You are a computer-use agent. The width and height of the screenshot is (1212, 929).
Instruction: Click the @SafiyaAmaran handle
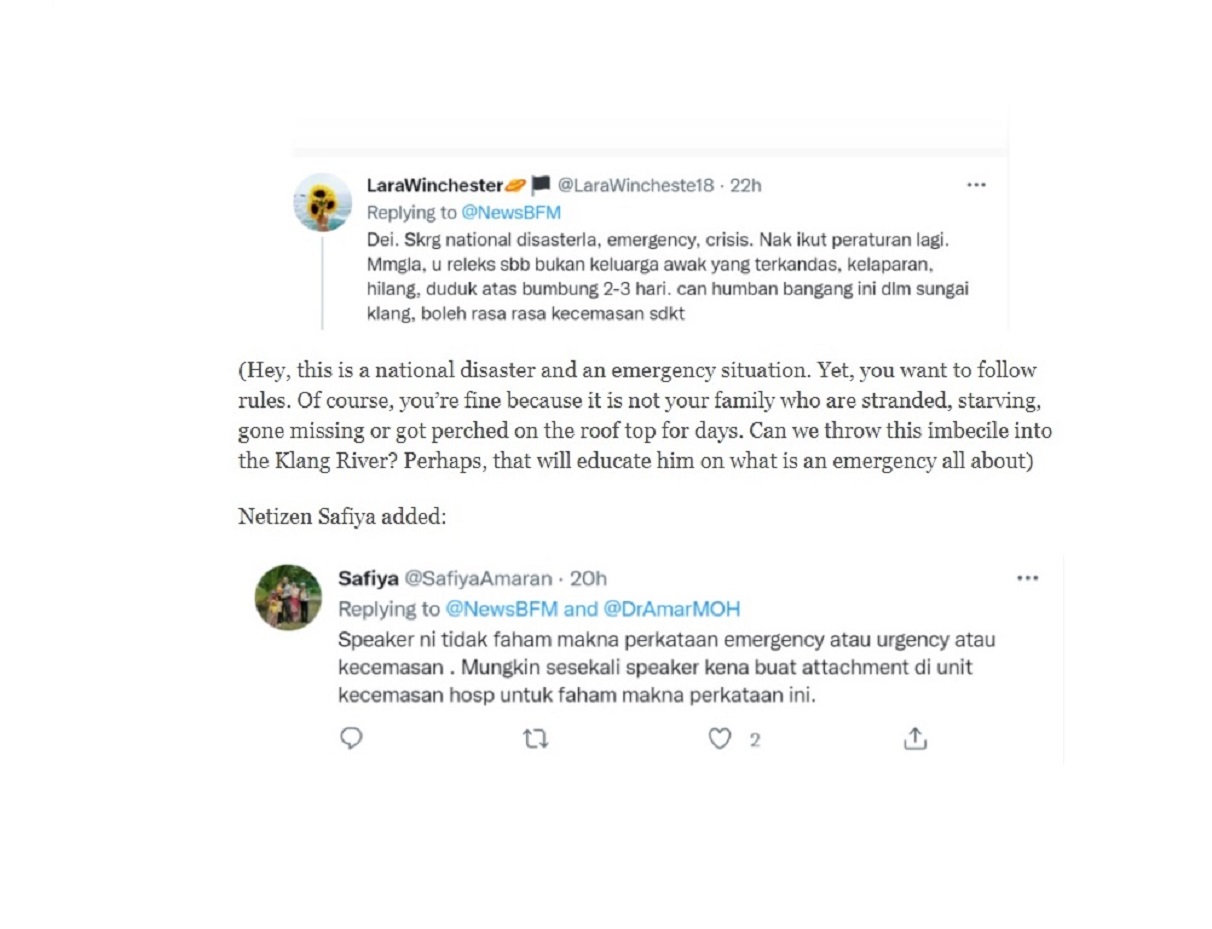pyautogui.click(x=478, y=578)
